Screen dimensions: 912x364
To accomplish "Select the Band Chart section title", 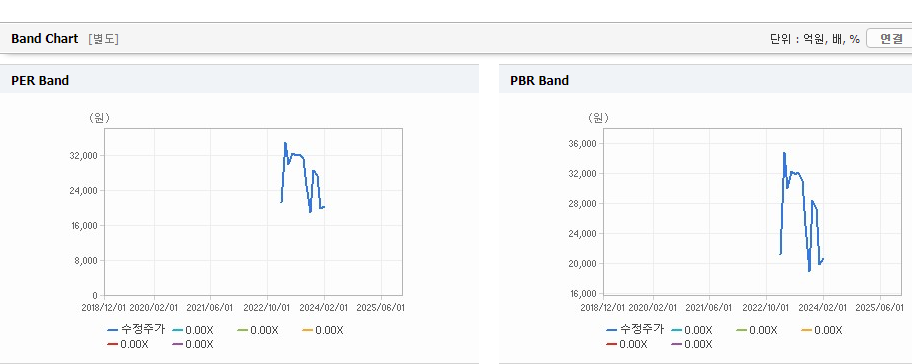I will coord(44,39).
